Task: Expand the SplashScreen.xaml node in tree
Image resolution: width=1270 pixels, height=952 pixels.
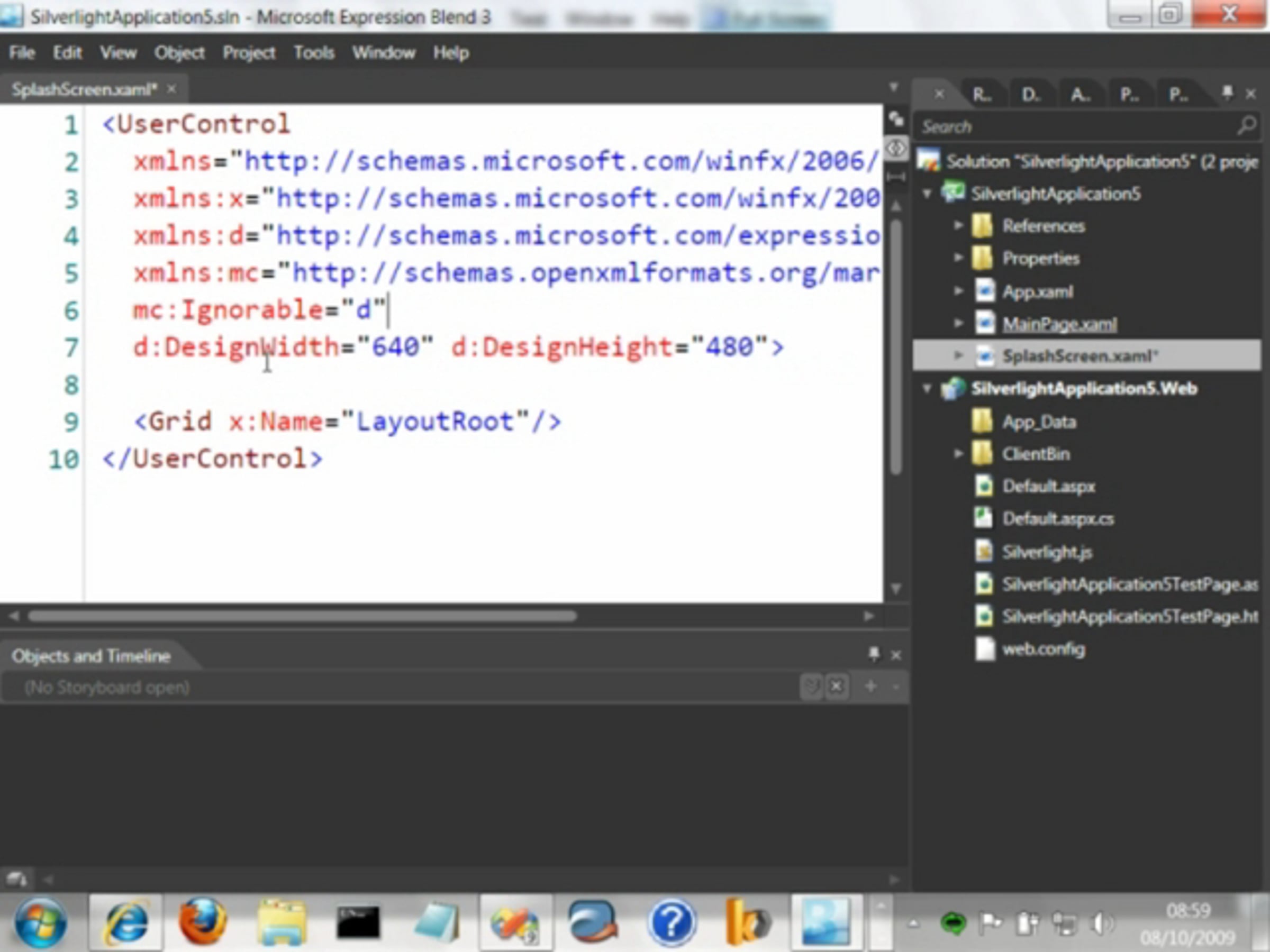Action: (x=958, y=355)
